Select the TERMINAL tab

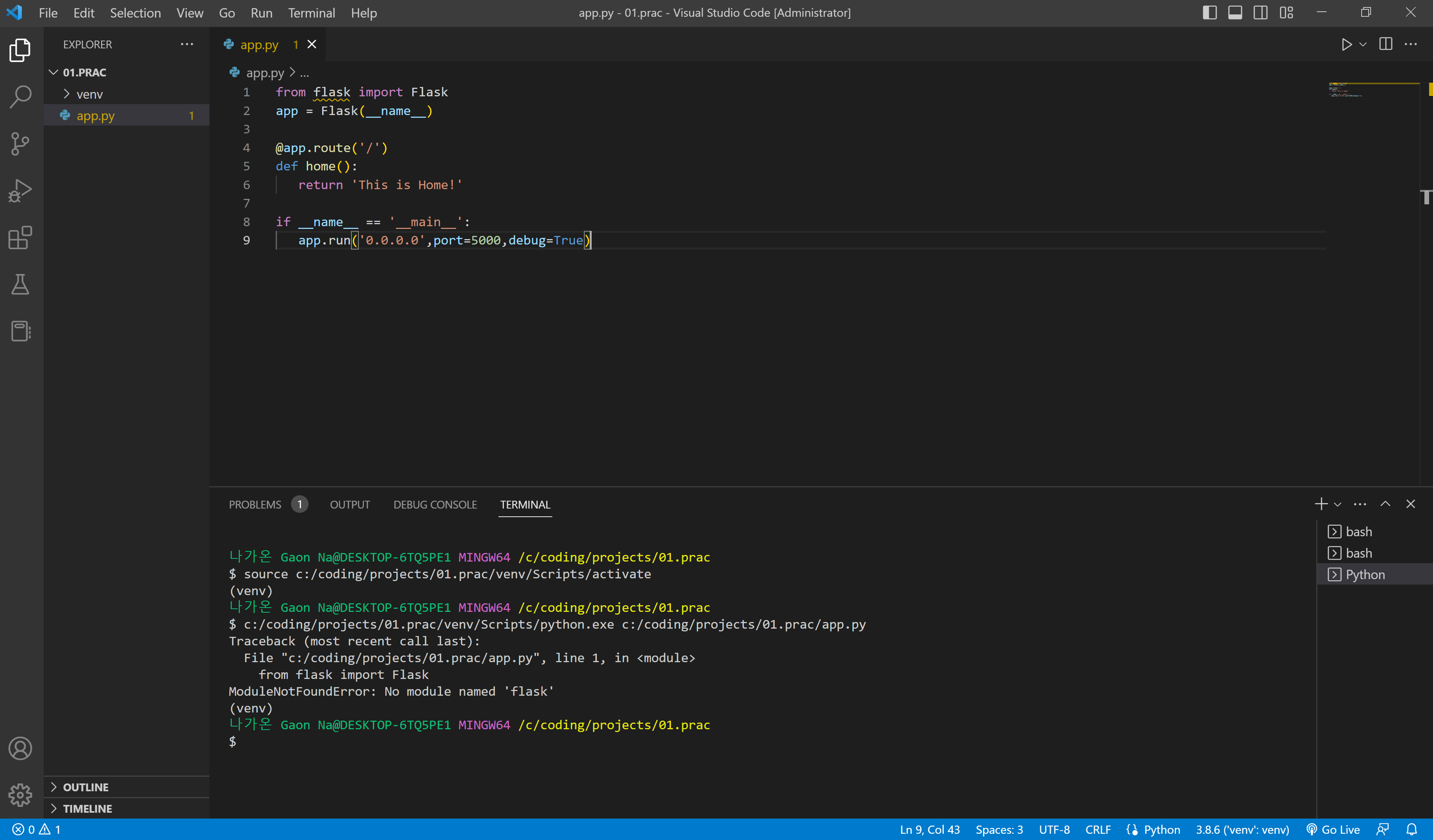pos(525,505)
